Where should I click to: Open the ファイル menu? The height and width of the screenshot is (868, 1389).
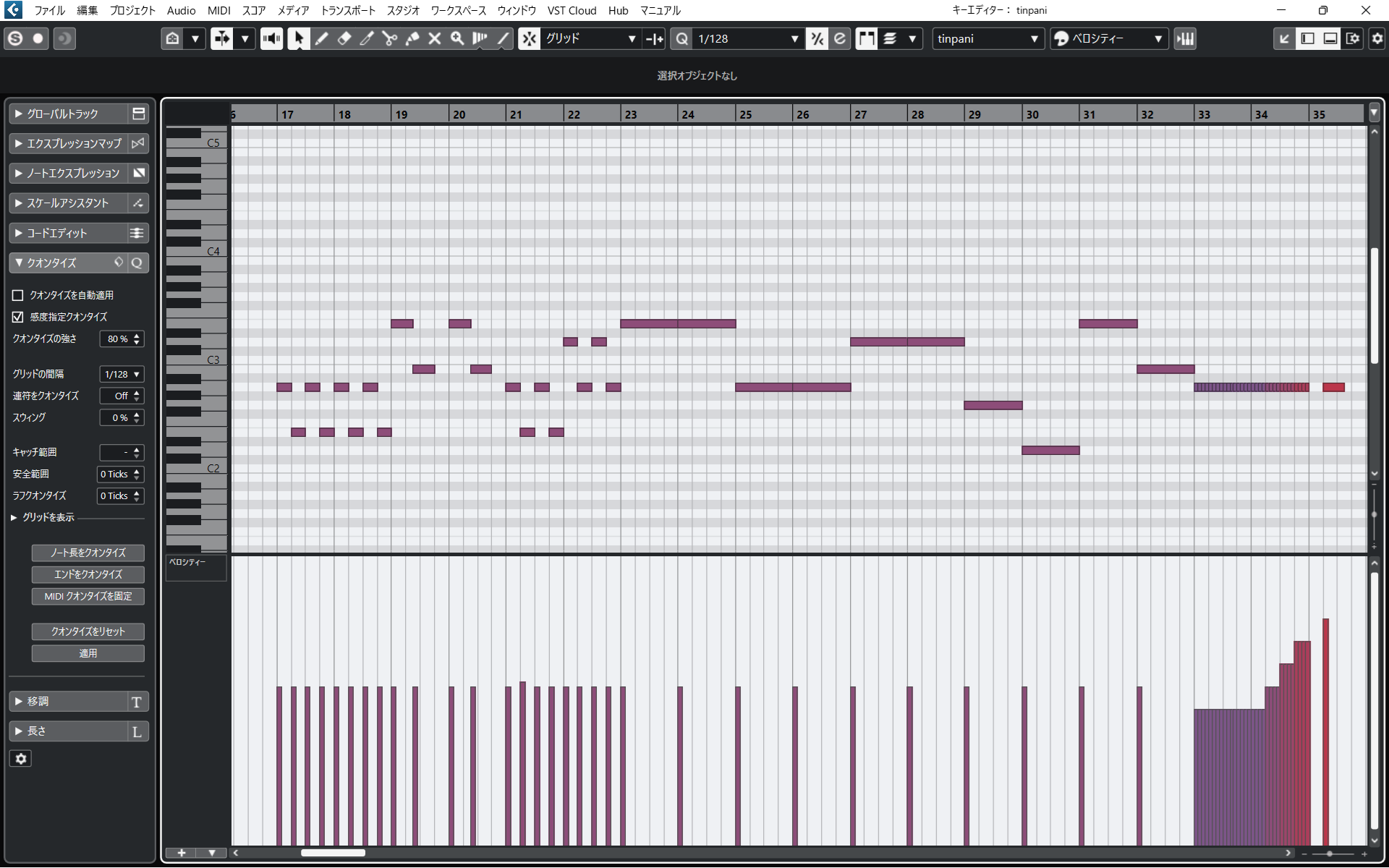click(x=49, y=10)
